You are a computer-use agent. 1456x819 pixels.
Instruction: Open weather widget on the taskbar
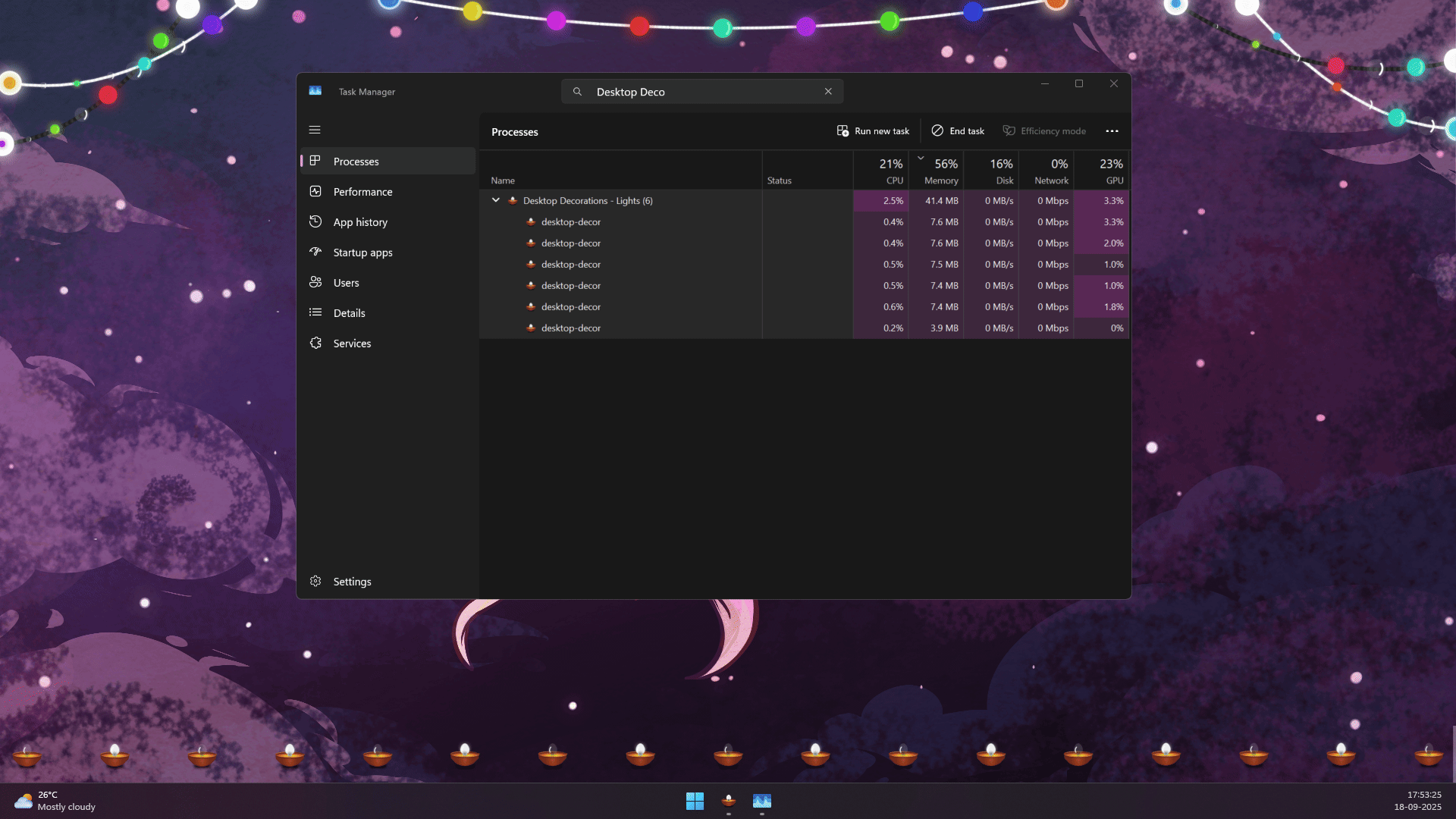55,801
